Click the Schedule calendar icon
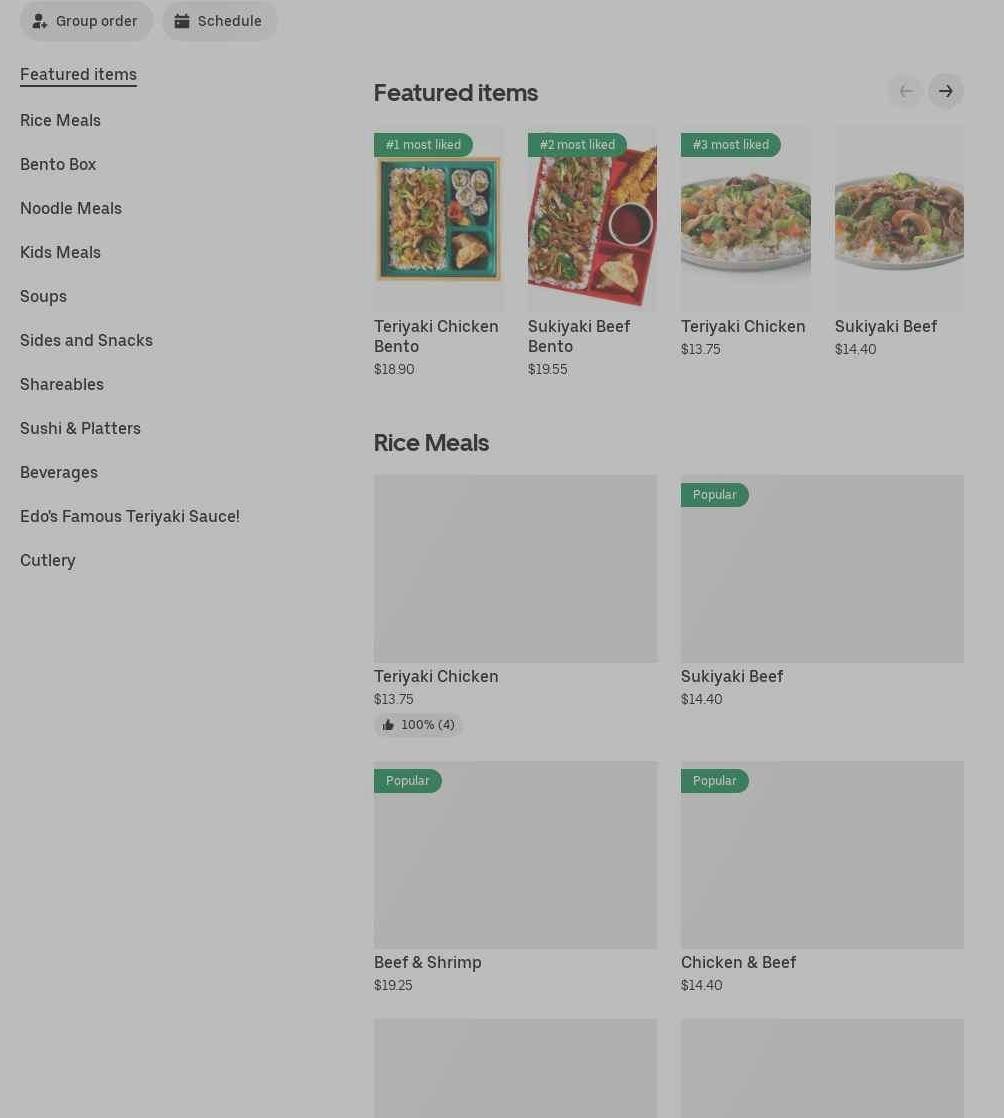The width and height of the screenshot is (1004, 1118). click(182, 21)
